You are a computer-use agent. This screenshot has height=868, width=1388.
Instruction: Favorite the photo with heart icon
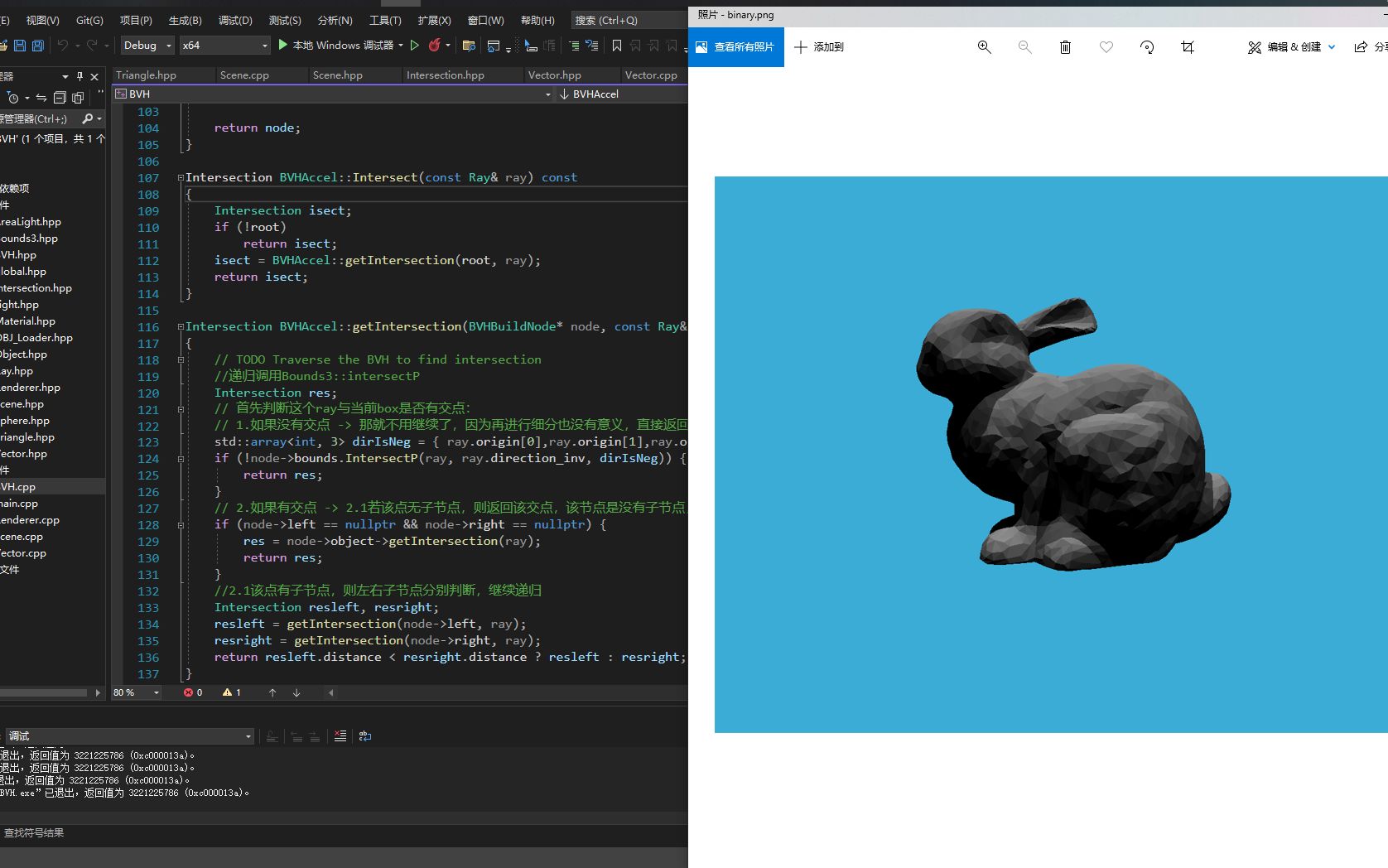coord(1106,47)
